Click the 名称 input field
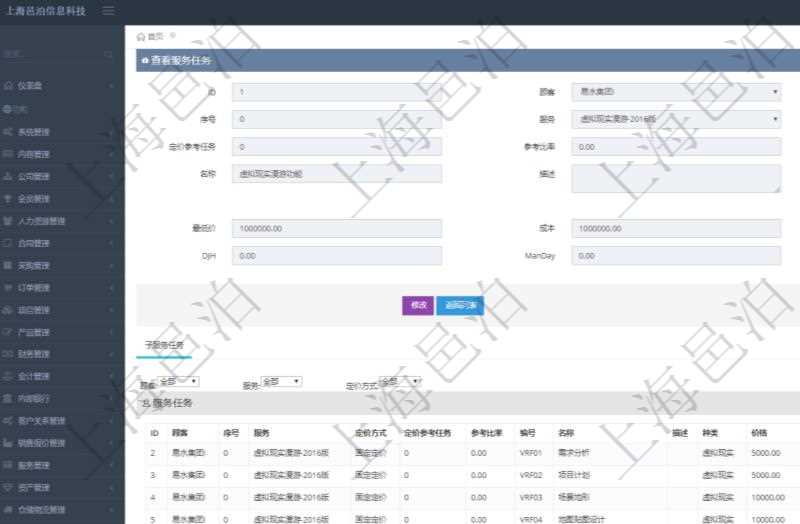Image resolution: width=800 pixels, height=524 pixels. [x=336, y=174]
